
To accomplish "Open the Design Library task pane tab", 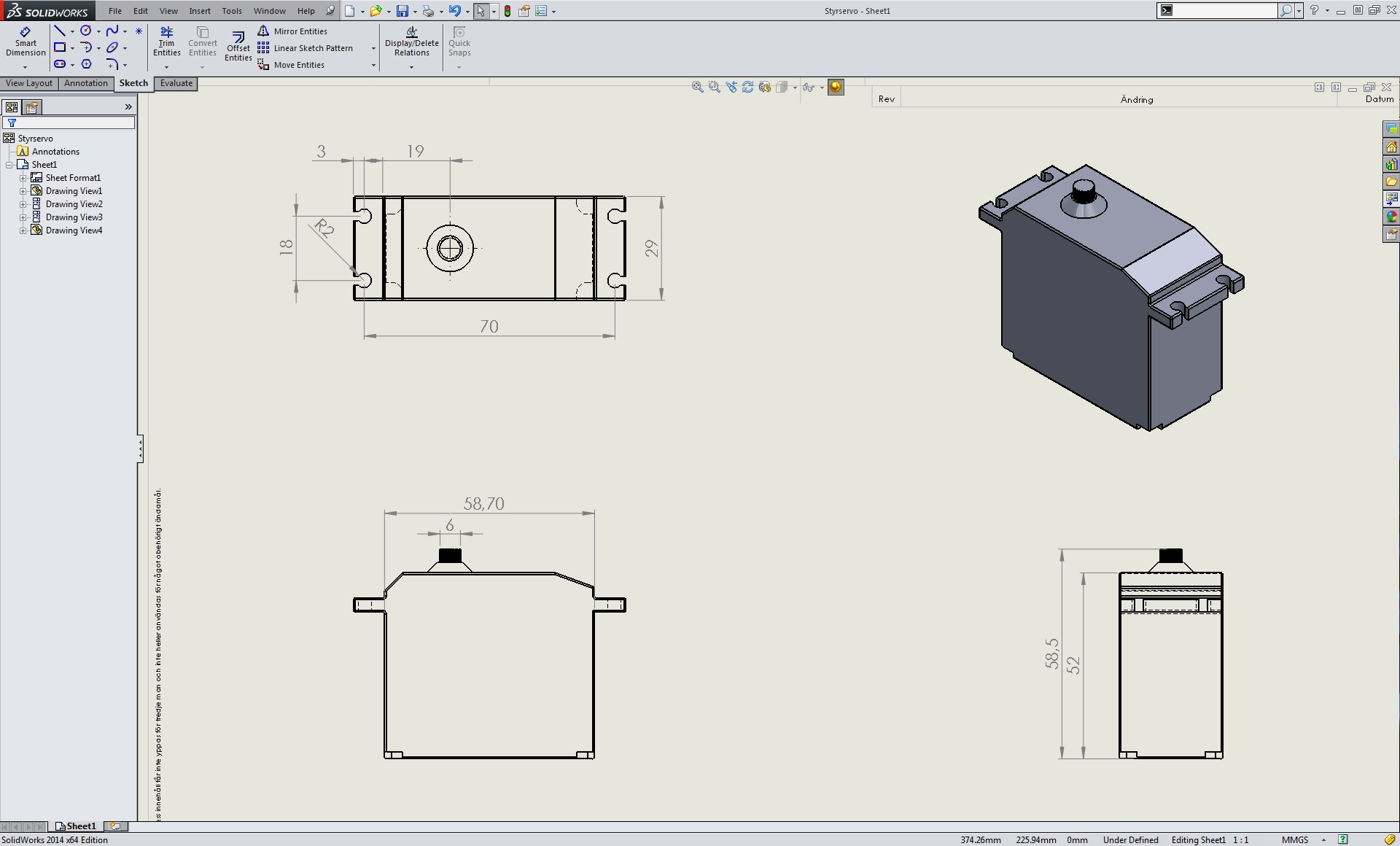I will (x=1391, y=164).
